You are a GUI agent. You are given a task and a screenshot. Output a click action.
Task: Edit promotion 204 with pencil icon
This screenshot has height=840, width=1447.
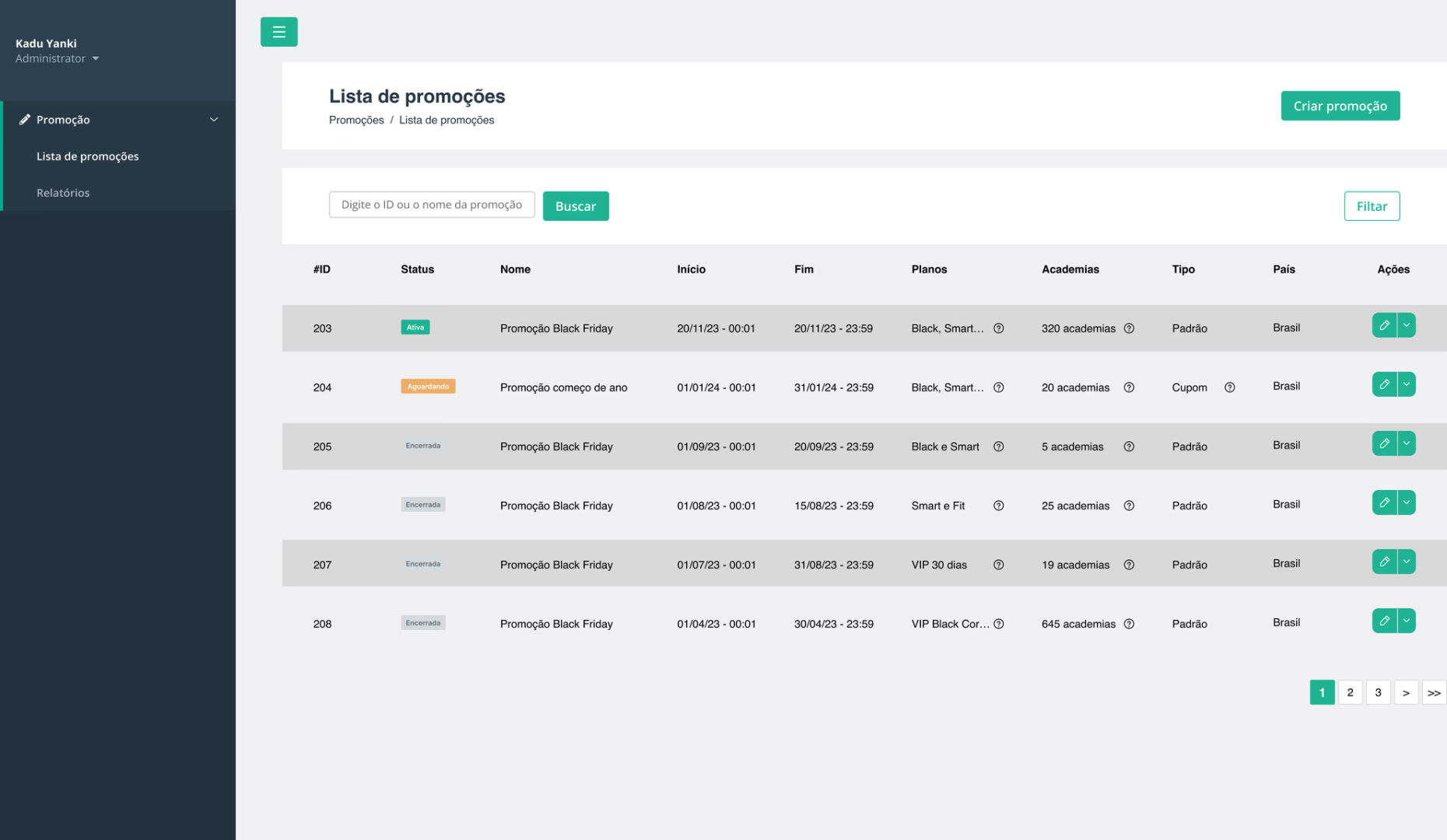point(1384,384)
